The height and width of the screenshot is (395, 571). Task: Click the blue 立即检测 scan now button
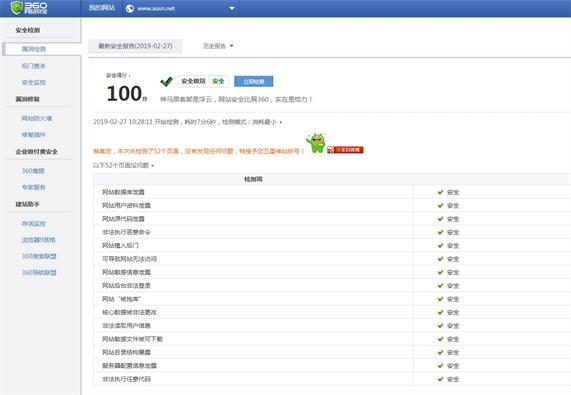[253, 81]
